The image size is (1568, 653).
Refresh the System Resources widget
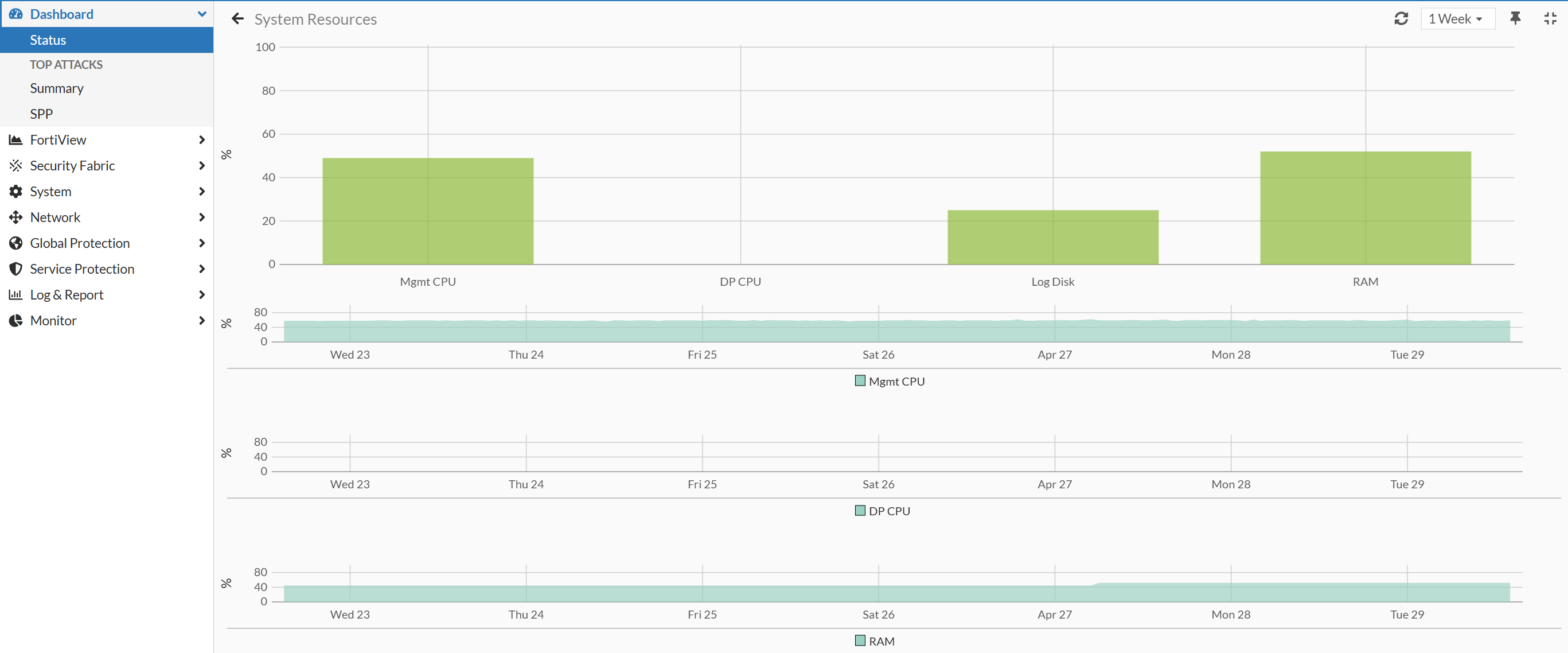coord(1401,19)
